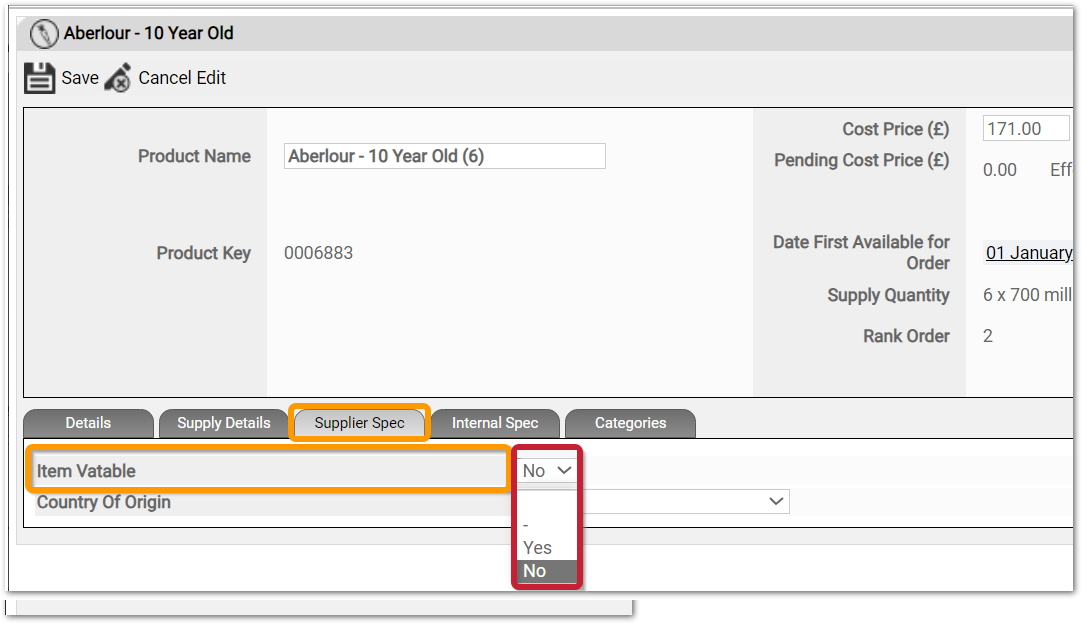Open the Categories tab
Image resolution: width=1082 pixels, height=624 pixels.
631,423
